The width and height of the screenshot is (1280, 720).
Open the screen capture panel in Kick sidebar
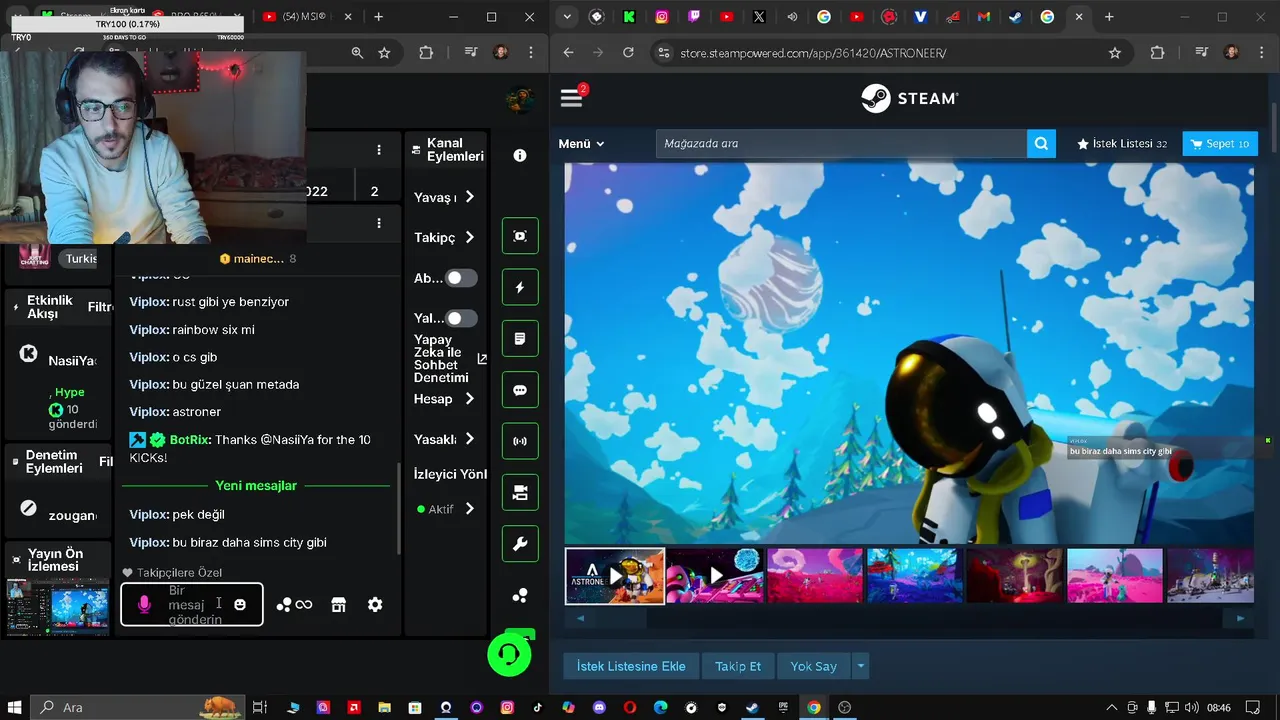coord(520,236)
